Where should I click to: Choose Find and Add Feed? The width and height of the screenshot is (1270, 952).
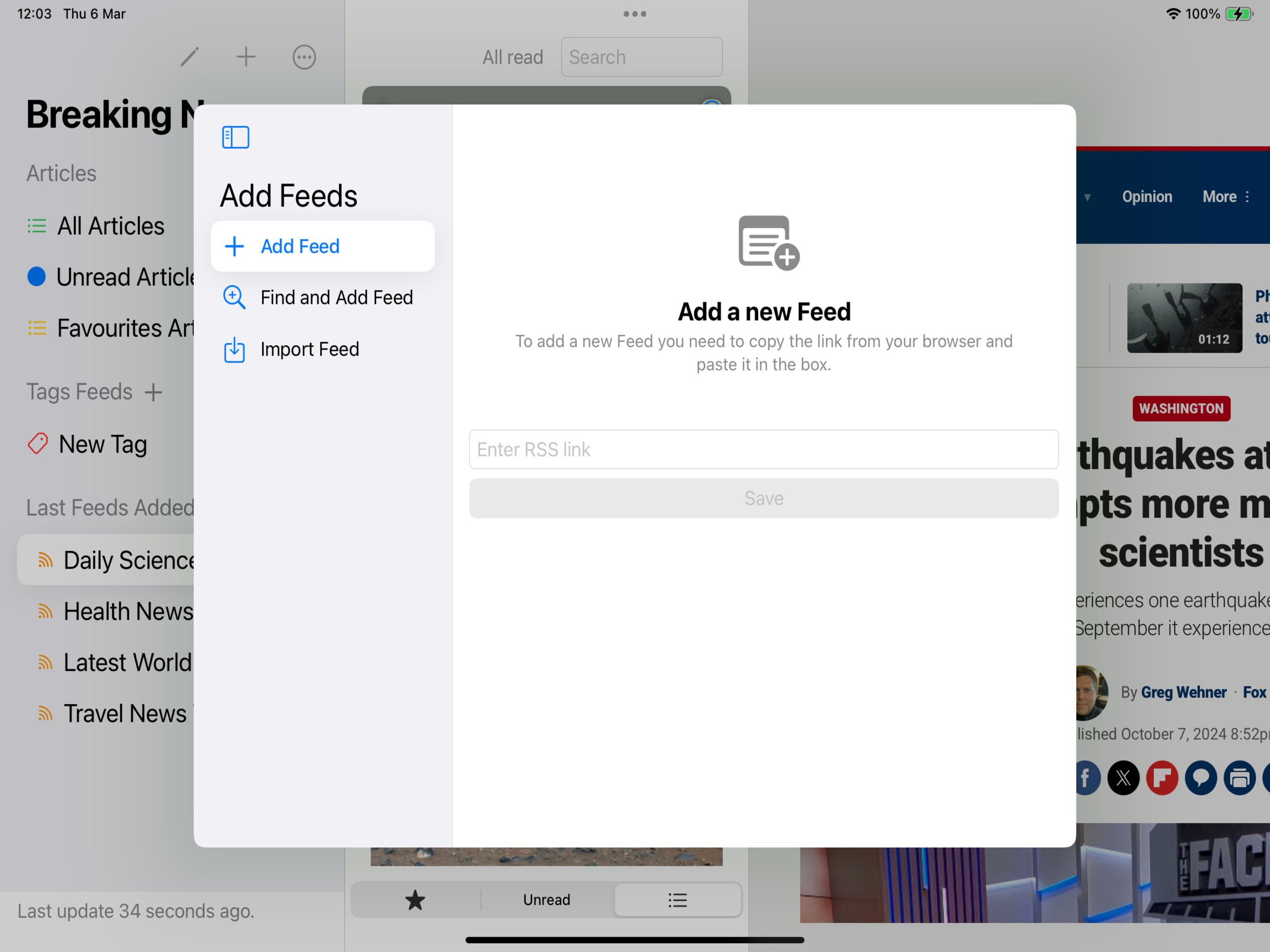[x=323, y=297]
